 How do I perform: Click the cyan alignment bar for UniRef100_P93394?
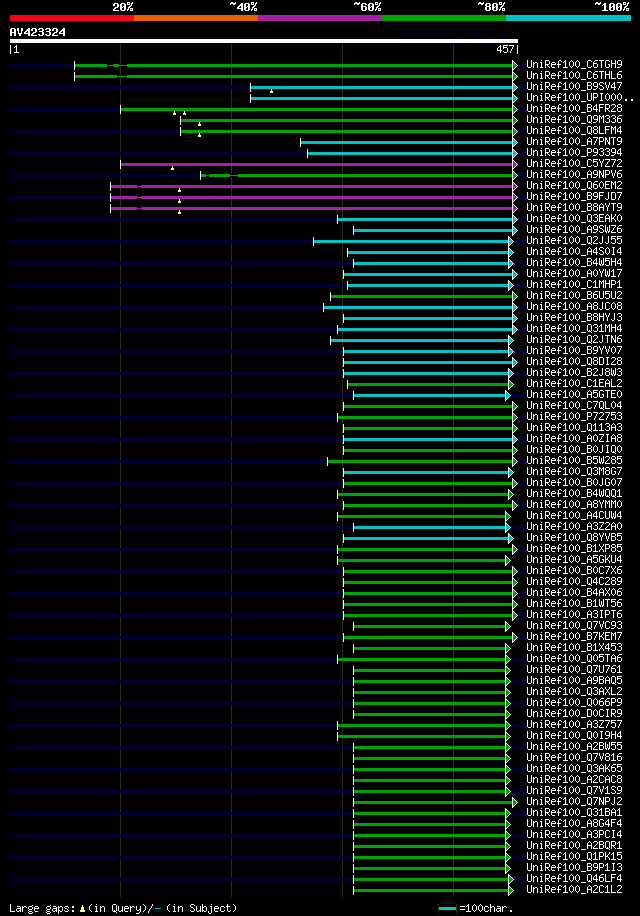click(x=410, y=153)
